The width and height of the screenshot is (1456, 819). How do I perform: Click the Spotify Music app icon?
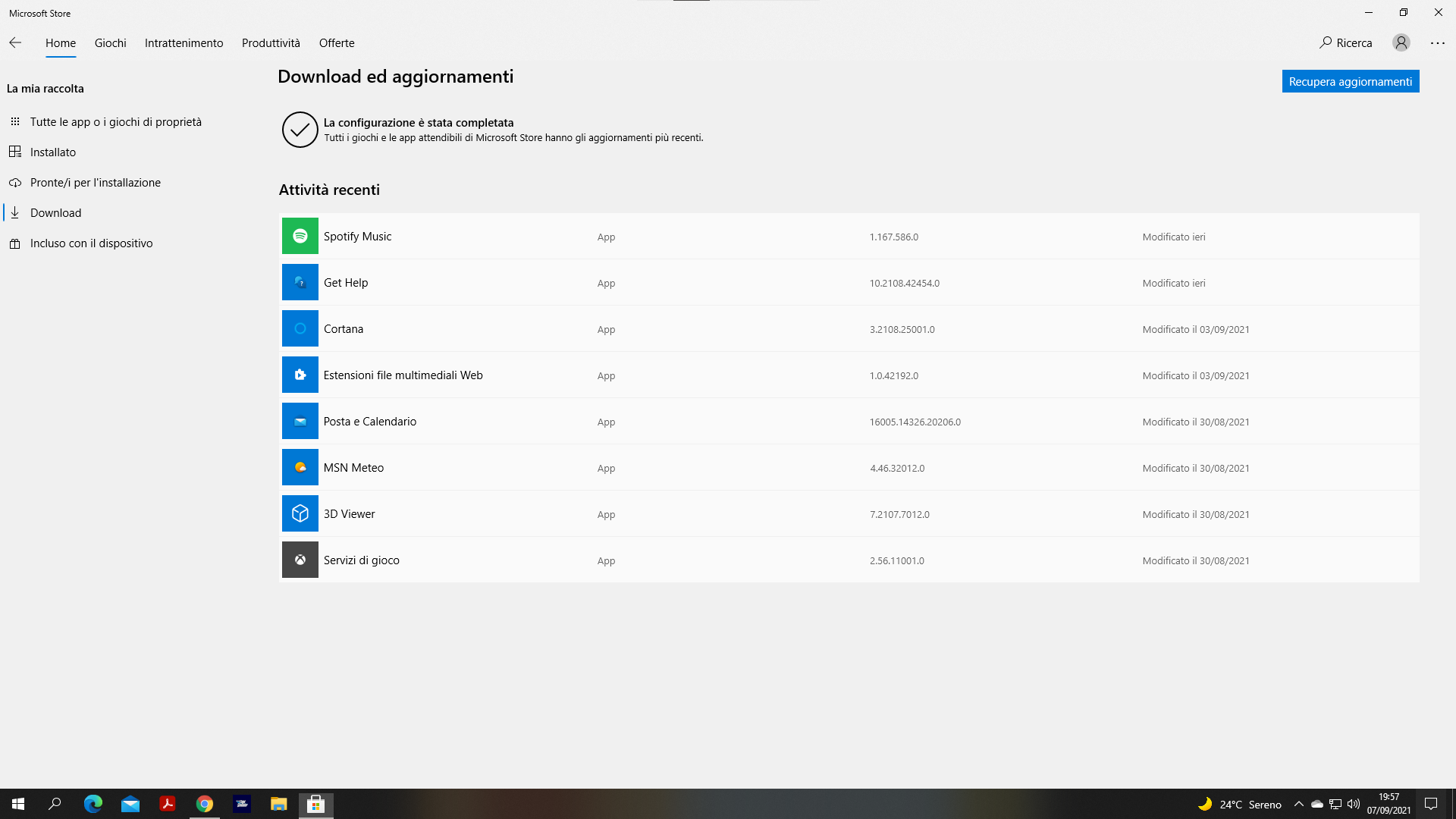tap(300, 236)
